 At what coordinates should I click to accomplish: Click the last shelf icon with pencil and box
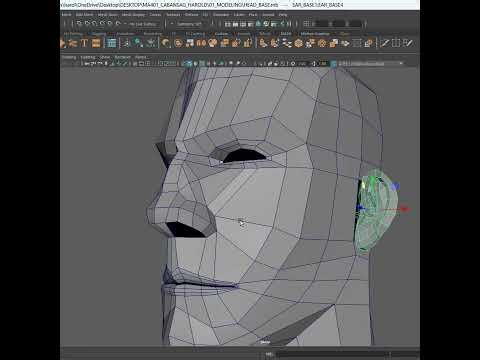[408, 43]
